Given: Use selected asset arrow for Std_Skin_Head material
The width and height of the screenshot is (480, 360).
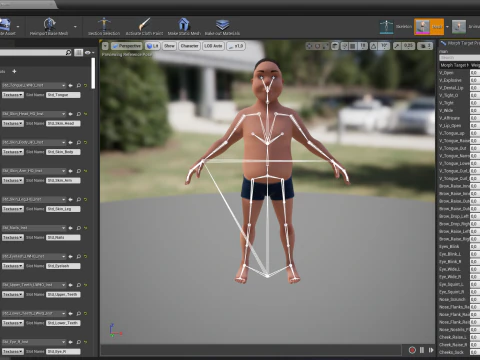Looking at the screenshot, I should (x=71, y=114).
